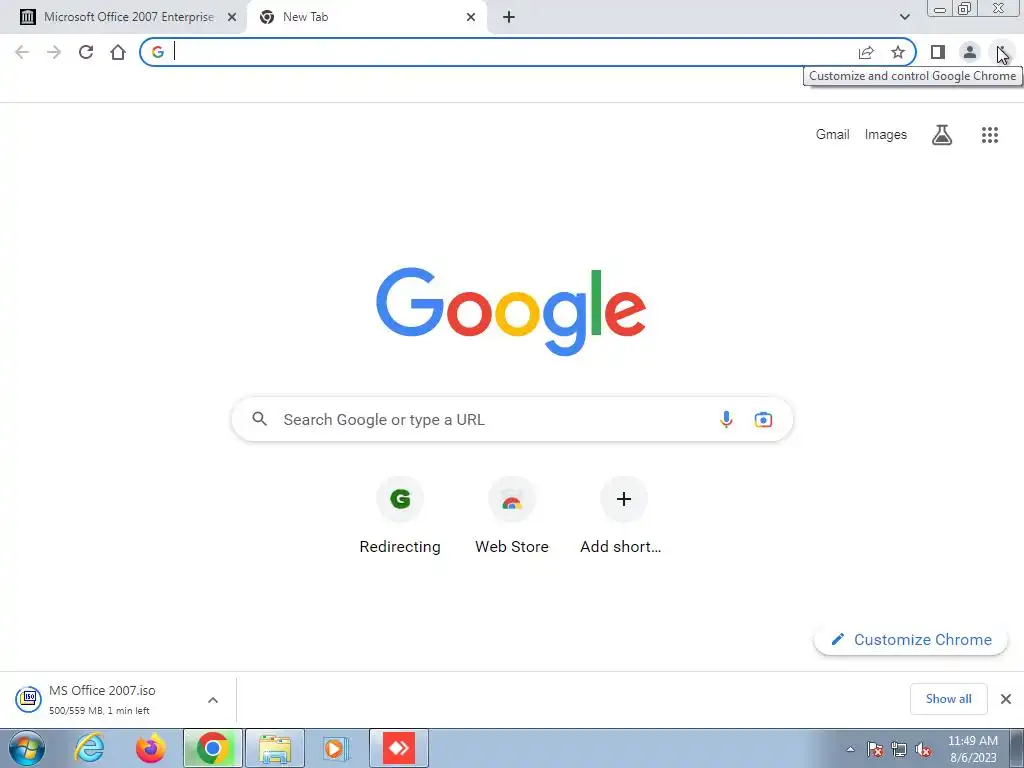1024x768 pixels.
Task: Switch to the Microsoft Office 2007 Enterprise tab
Action: click(x=124, y=17)
